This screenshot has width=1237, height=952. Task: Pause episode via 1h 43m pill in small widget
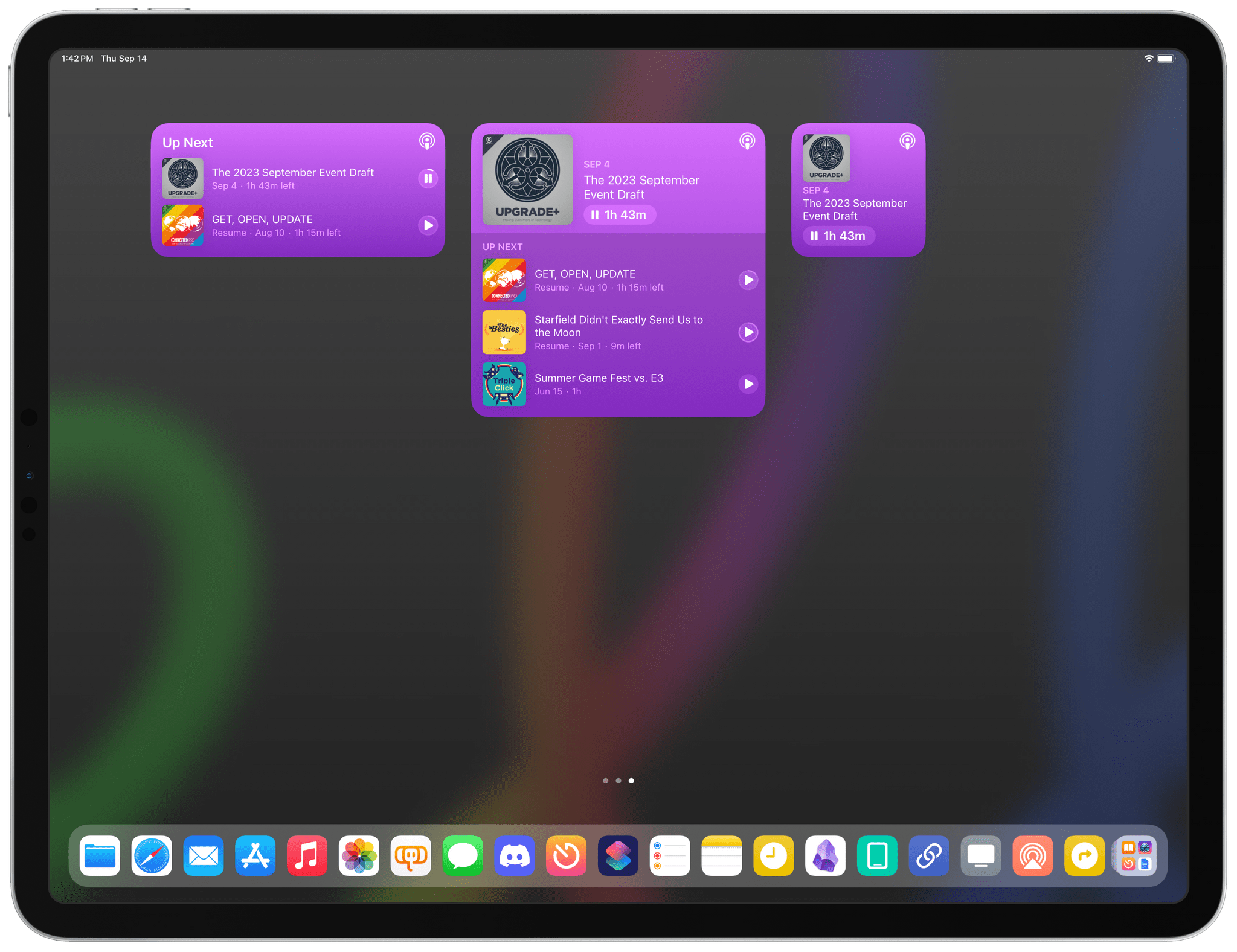(839, 236)
